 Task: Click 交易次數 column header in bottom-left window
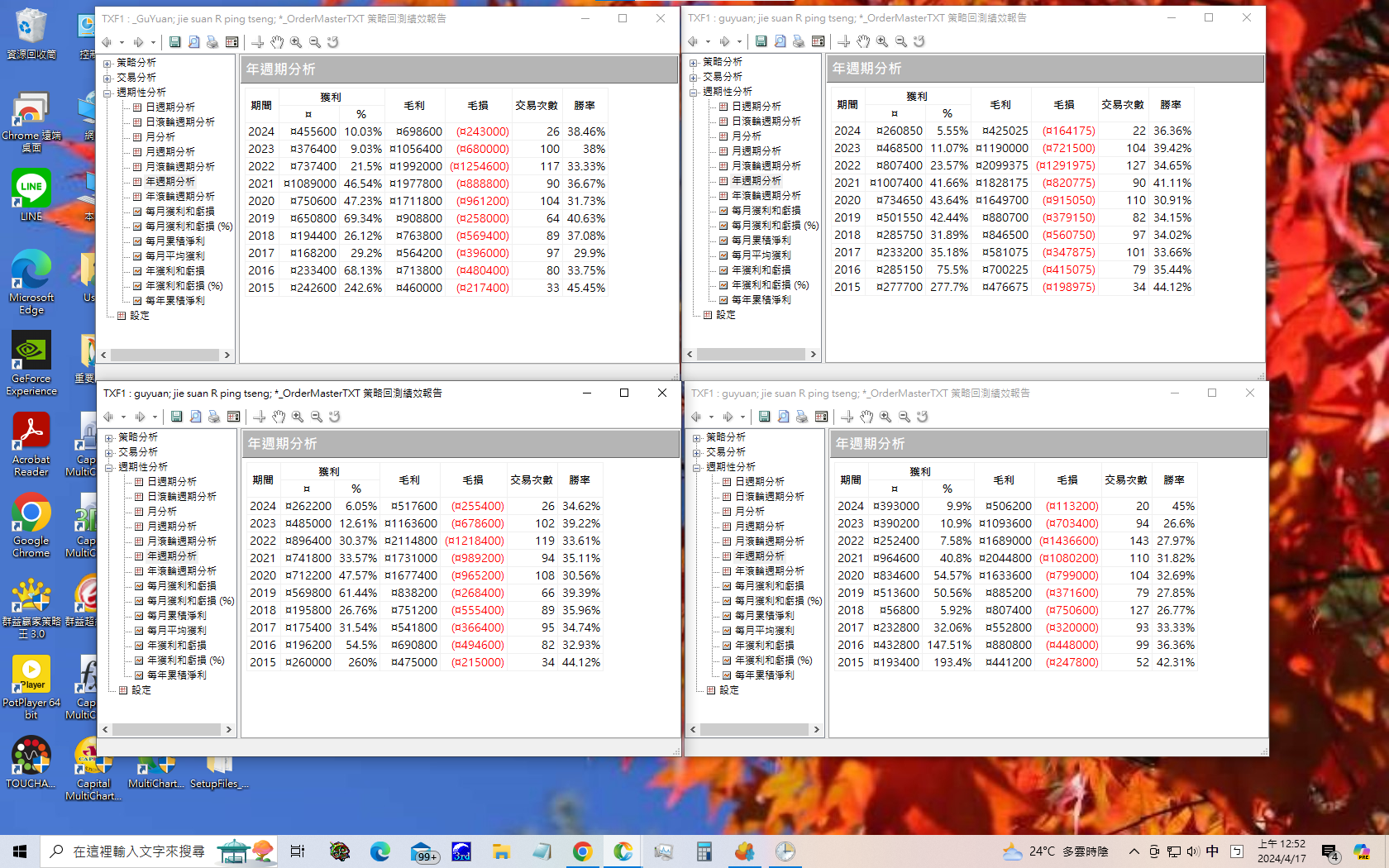coord(532,480)
